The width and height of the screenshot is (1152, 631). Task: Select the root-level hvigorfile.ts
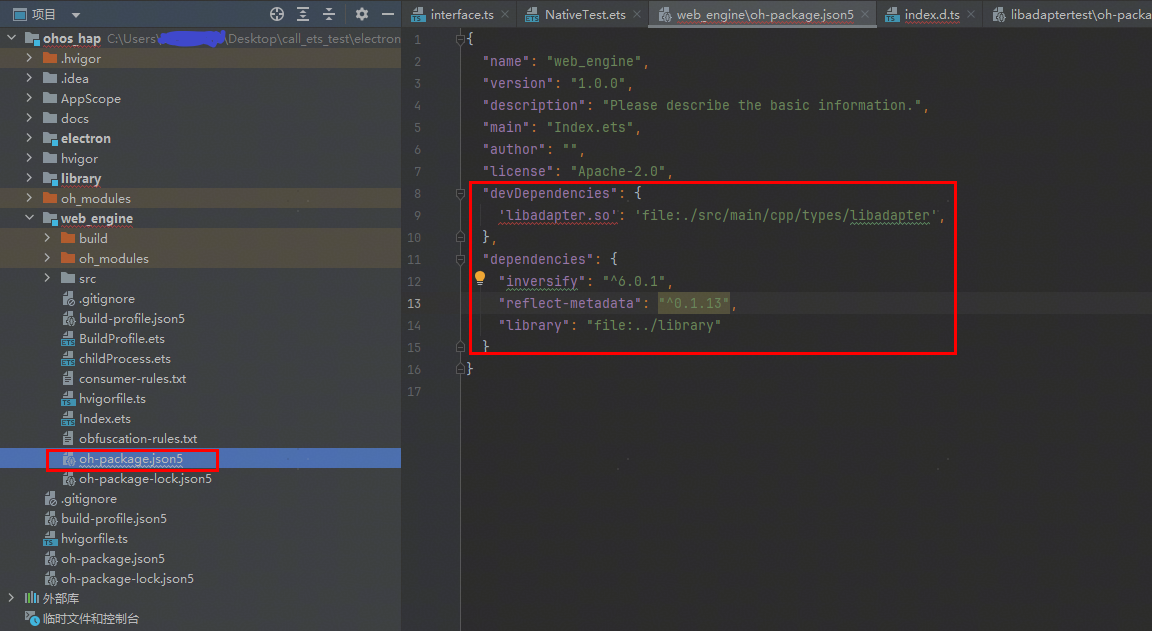click(x=94, y=538)
